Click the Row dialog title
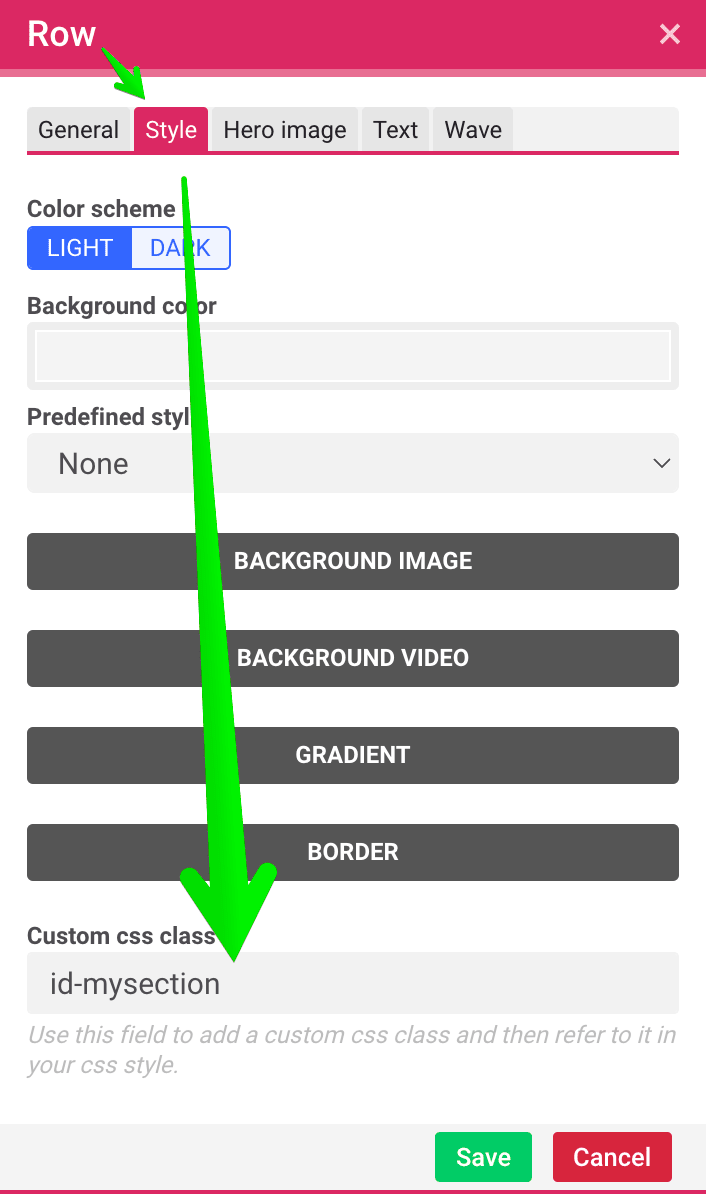The width and height of the screenshot is (706, 1194). click(x=62, y=34)
